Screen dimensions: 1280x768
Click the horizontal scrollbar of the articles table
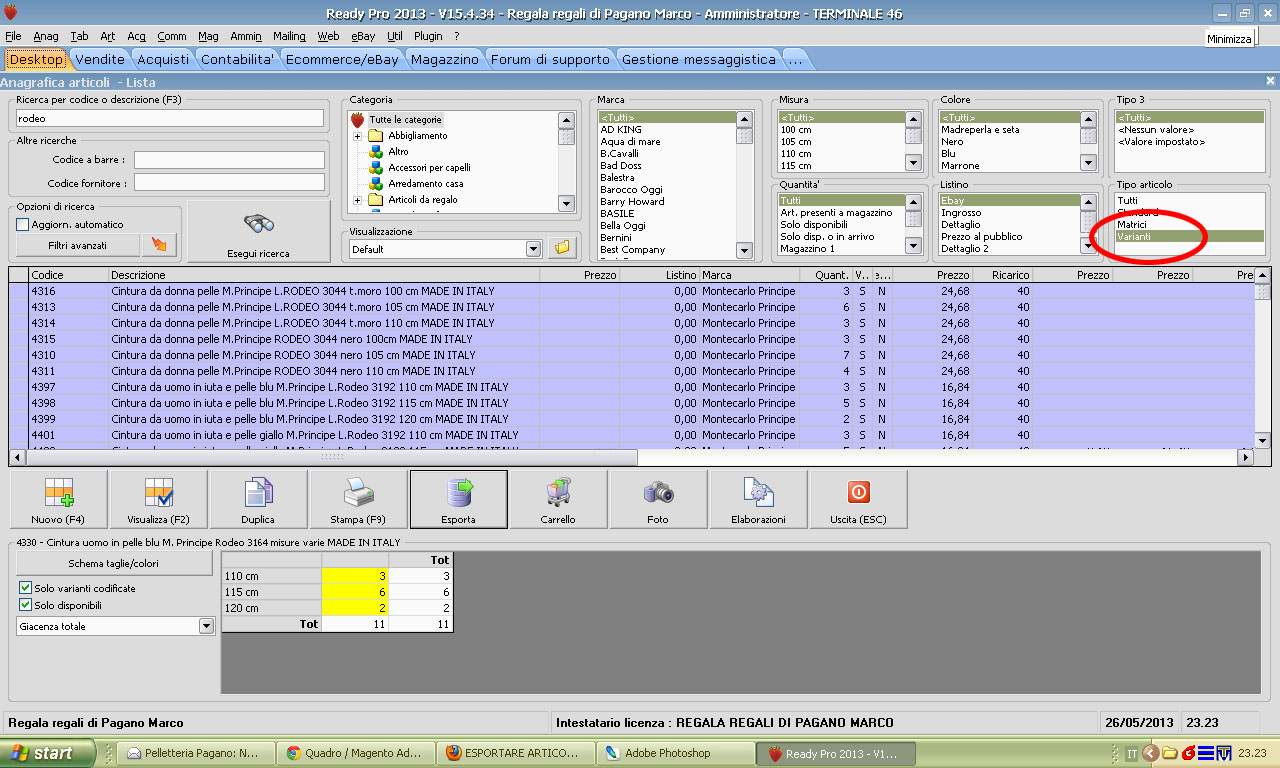pyautogui.click(x=632, y=457)
